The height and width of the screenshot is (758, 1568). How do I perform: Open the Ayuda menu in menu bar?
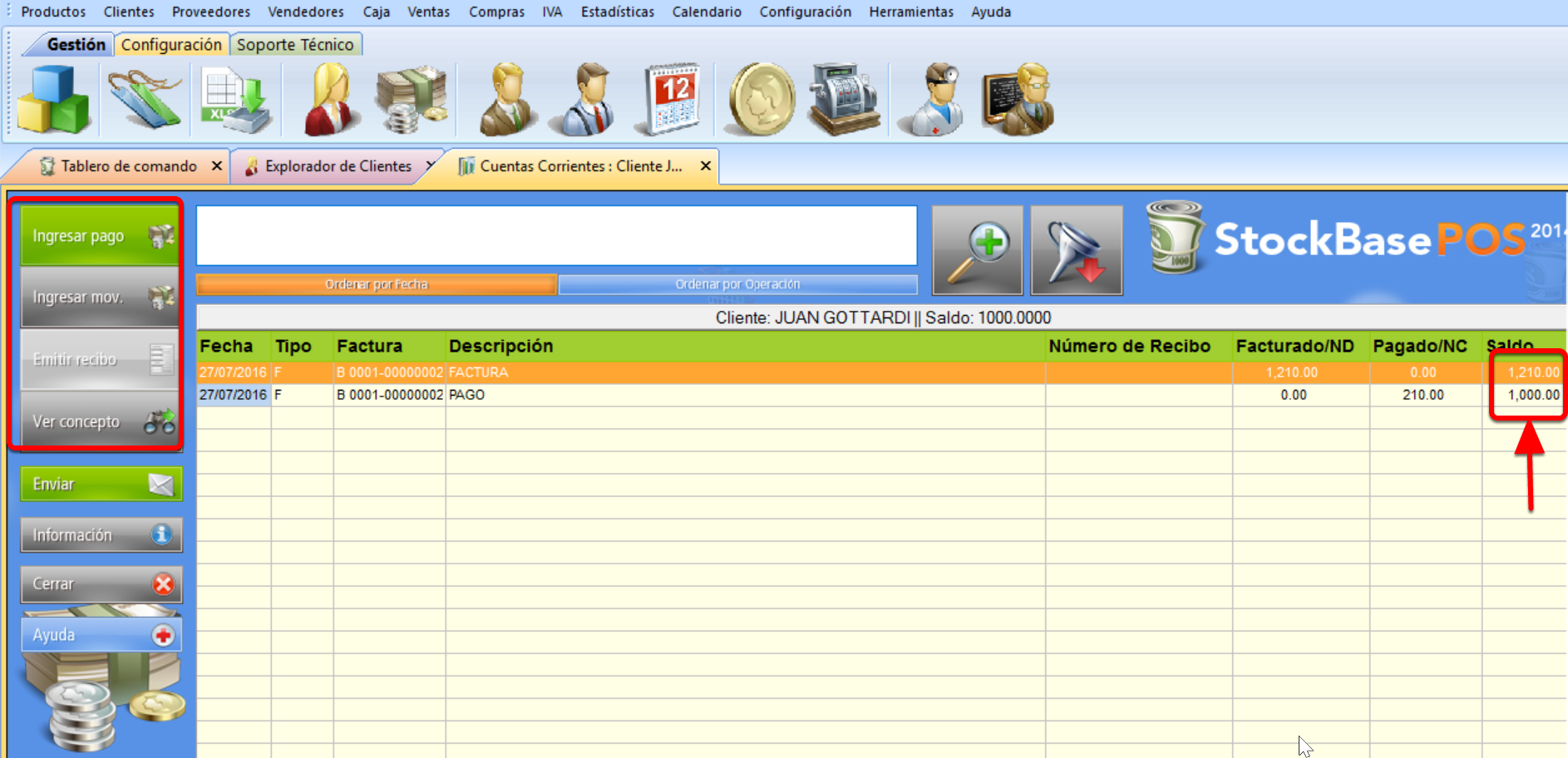pyautogui.click(x=991, y=12)
